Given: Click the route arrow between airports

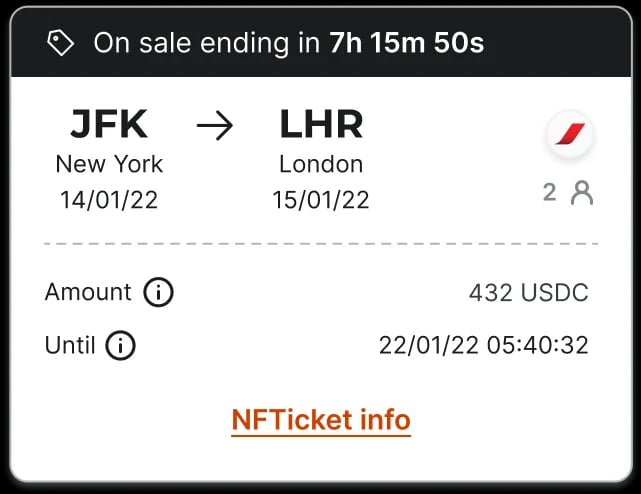Looking at the screenshot, I should coord(214,126).
